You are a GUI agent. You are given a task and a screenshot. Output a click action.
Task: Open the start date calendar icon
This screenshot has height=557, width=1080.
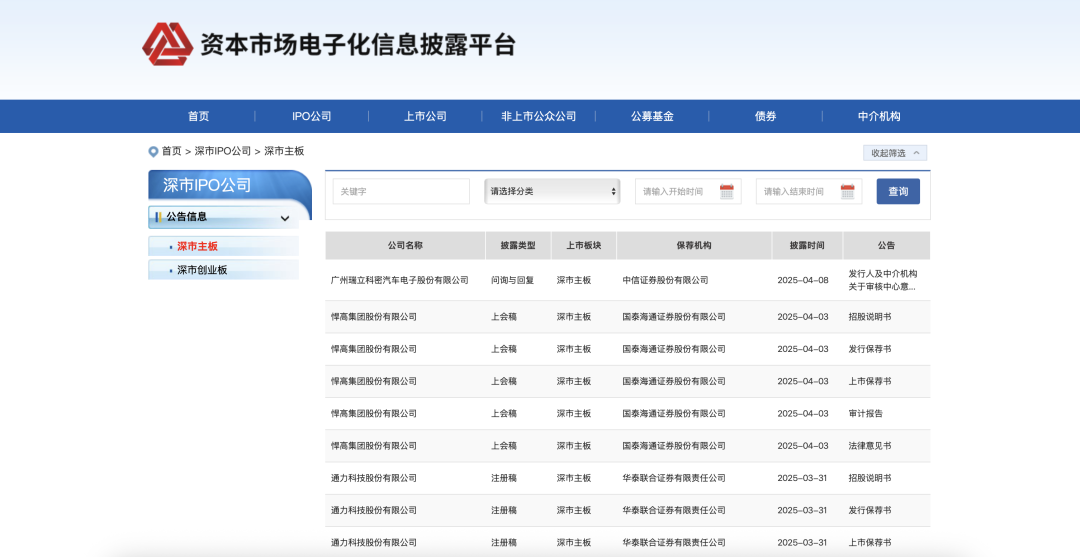pyautogui.click(x=727, y=192)
